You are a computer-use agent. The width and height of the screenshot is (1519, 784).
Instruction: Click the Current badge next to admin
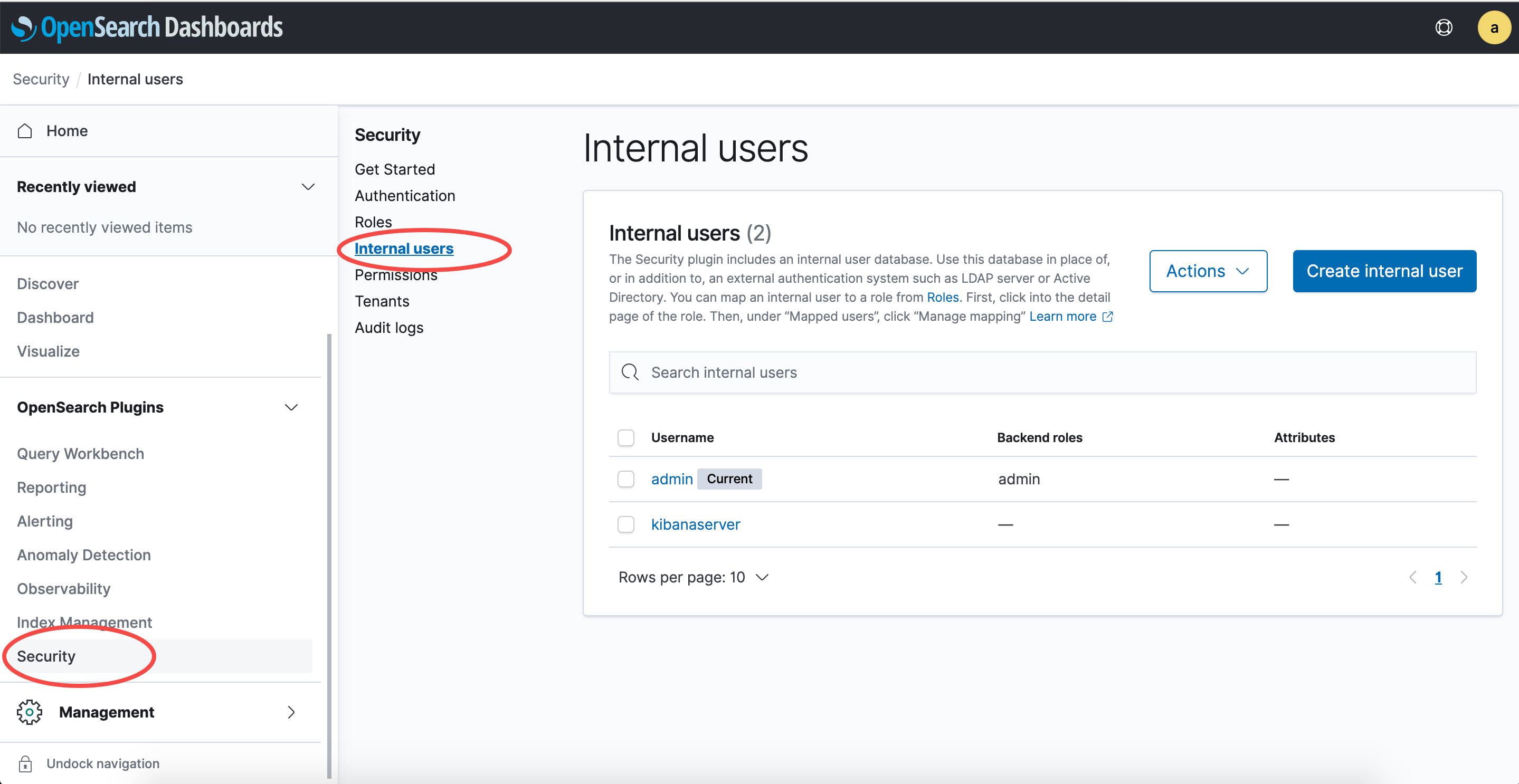click(x=729, y=479)
